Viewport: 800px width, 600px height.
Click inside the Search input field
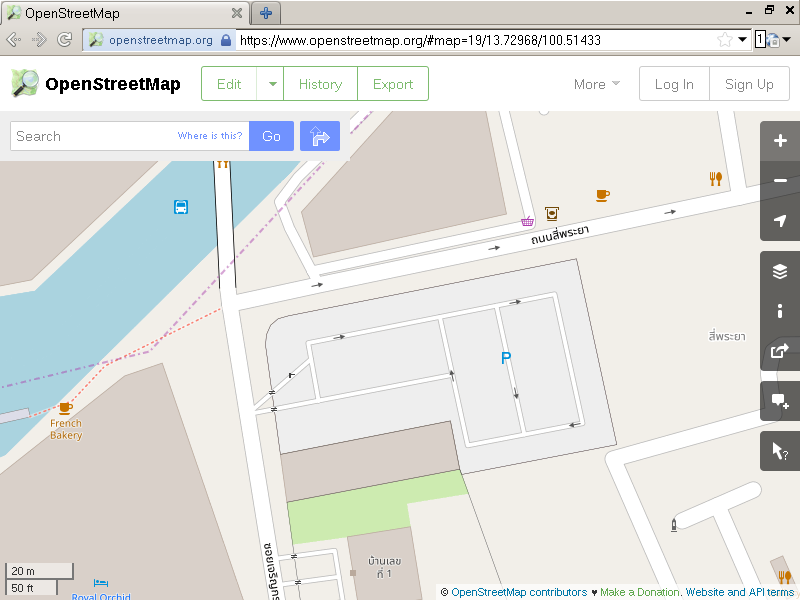[x=90, y=136]
